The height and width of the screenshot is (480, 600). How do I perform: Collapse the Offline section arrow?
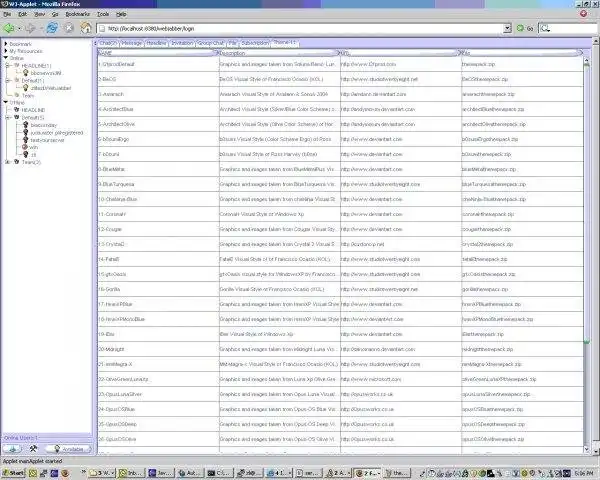click(x=6, y=102)
